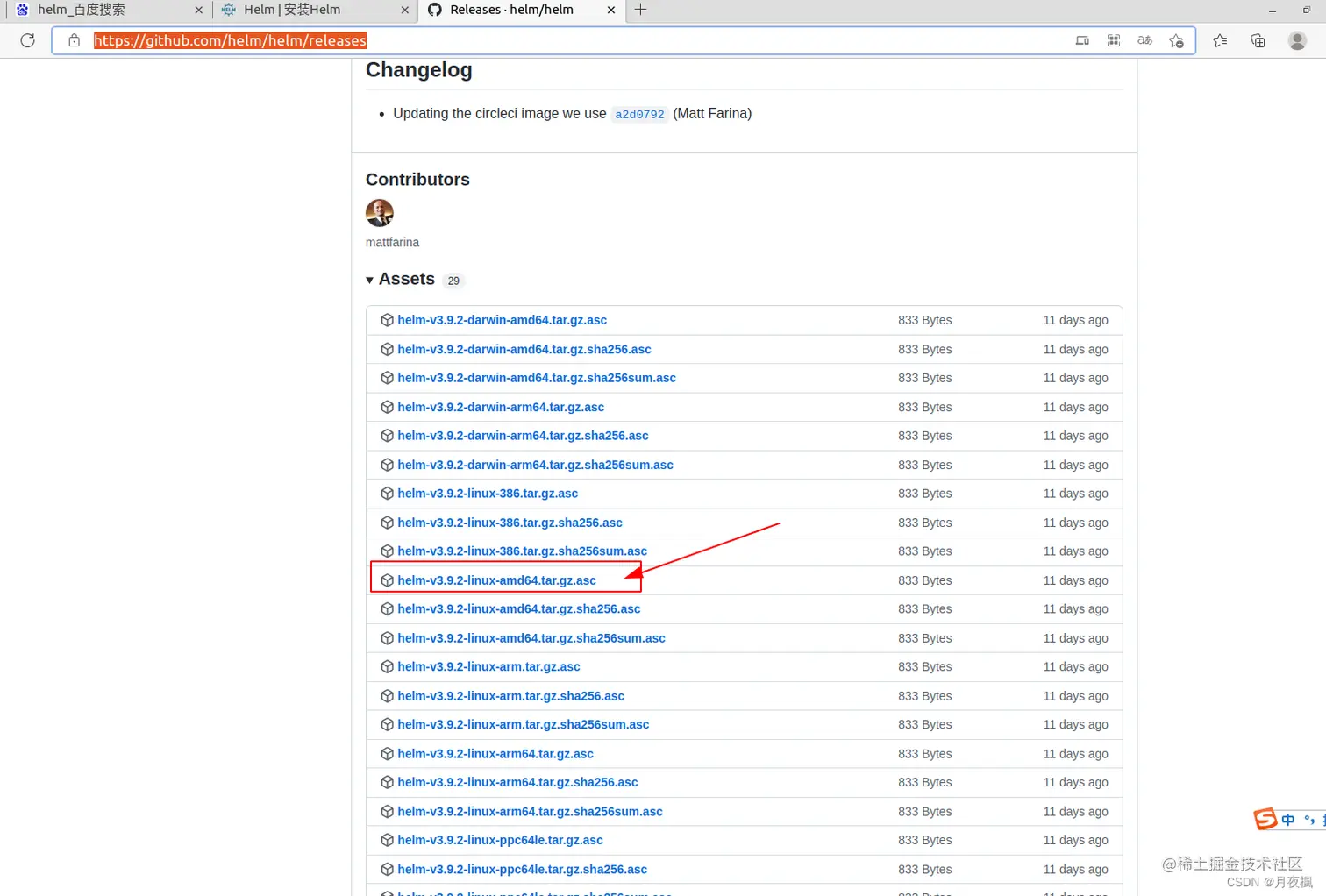This screenshot has height=896, width=1326.
Task: Download helm-v3.9.2-linux-arm.tar.gz.sha256sum.asc
Action: pos(524,725)
